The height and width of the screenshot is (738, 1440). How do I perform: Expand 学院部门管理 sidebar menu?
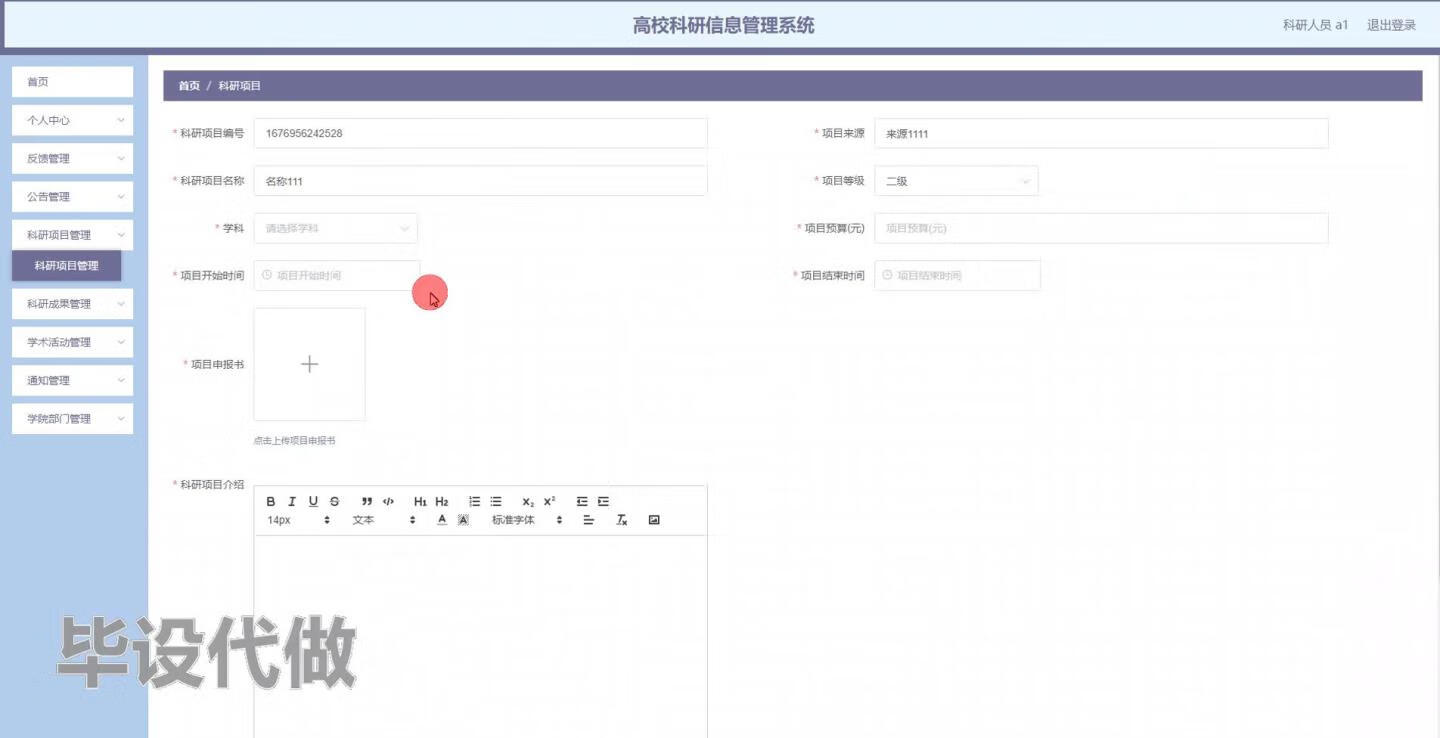(x=72, y=419)
